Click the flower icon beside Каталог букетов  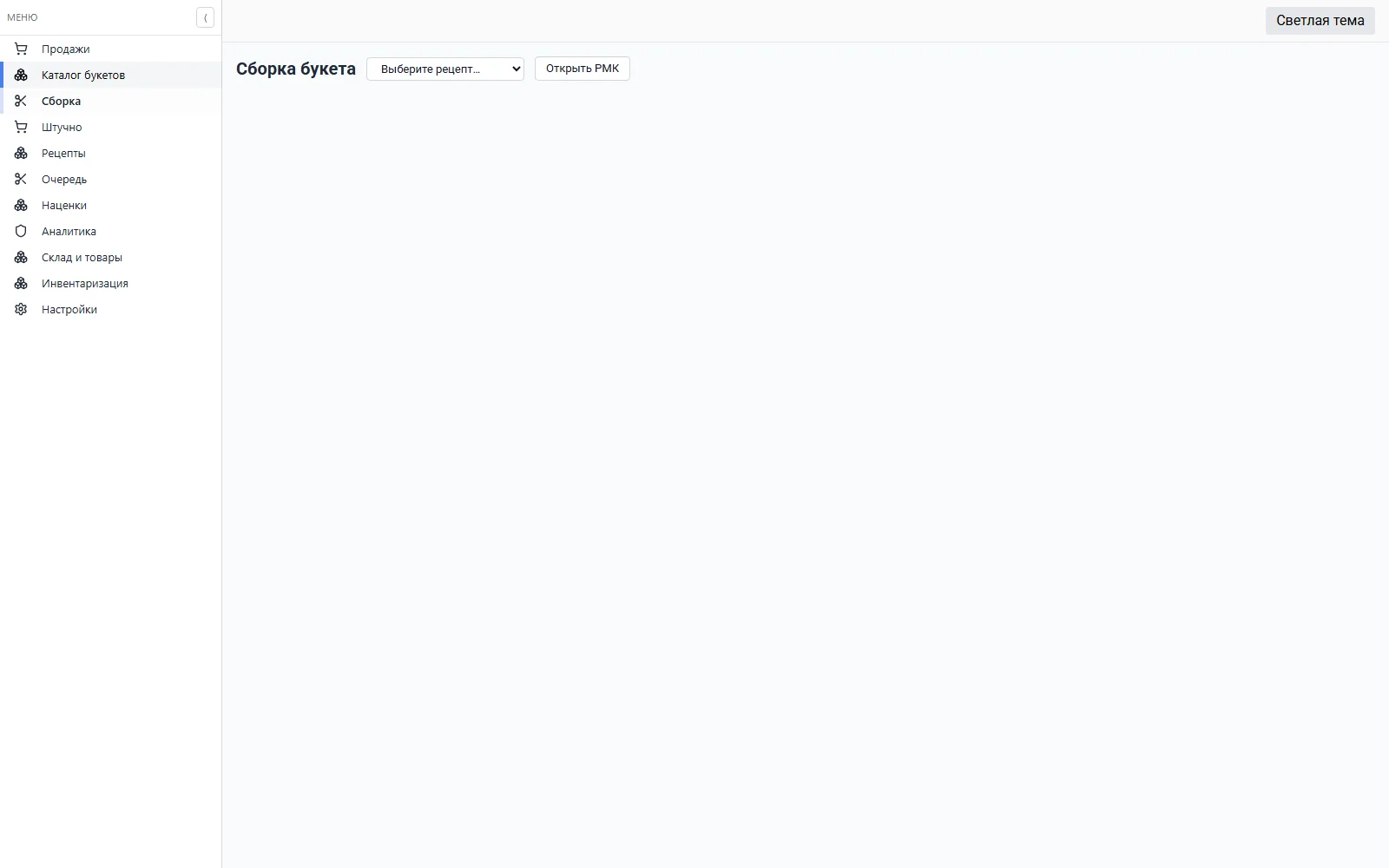click(x=21, y=75)
